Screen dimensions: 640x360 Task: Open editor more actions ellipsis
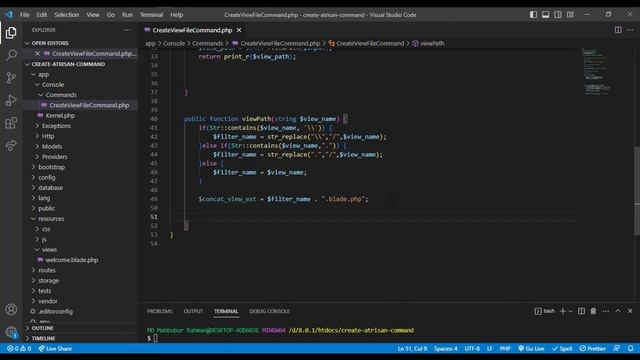pyautogui.click(x=630, y=30)
